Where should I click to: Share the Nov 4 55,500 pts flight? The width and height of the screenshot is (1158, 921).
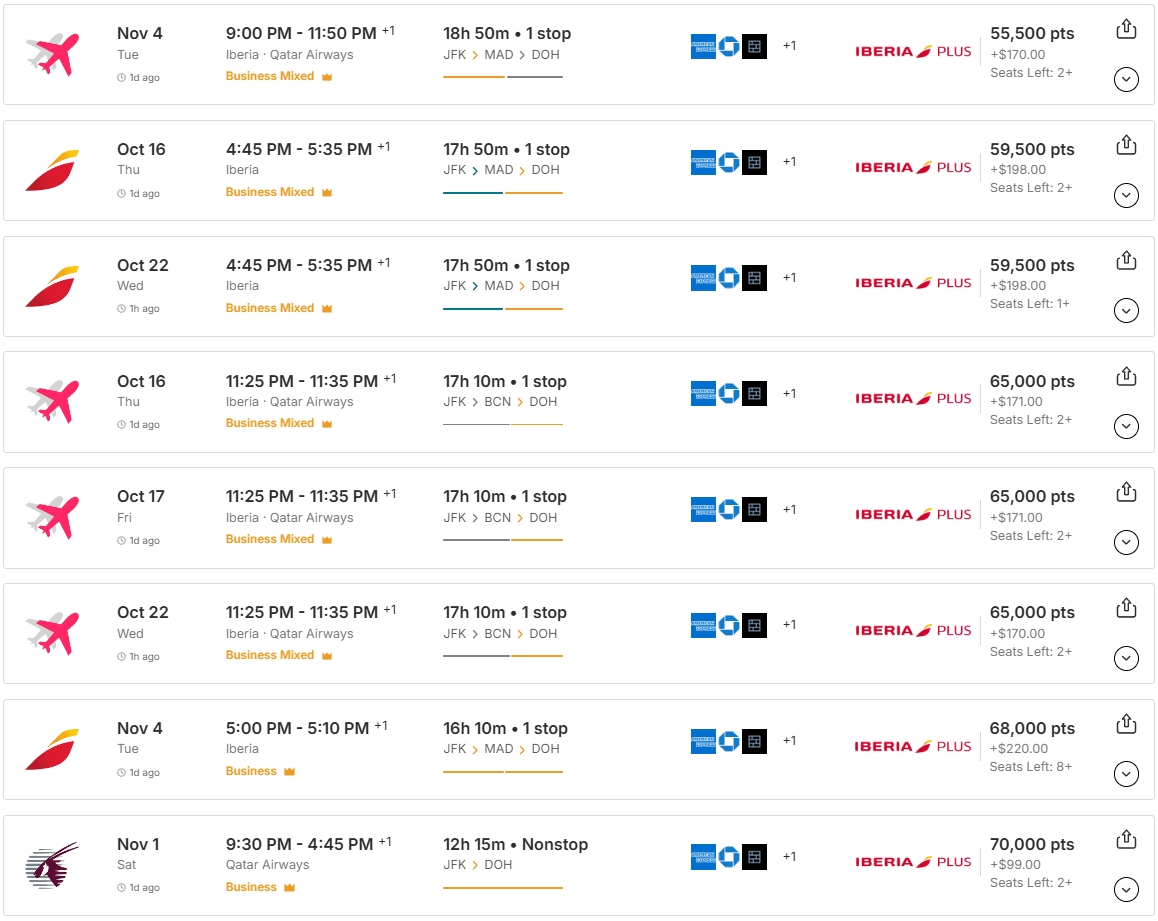tap(1126, 30)
